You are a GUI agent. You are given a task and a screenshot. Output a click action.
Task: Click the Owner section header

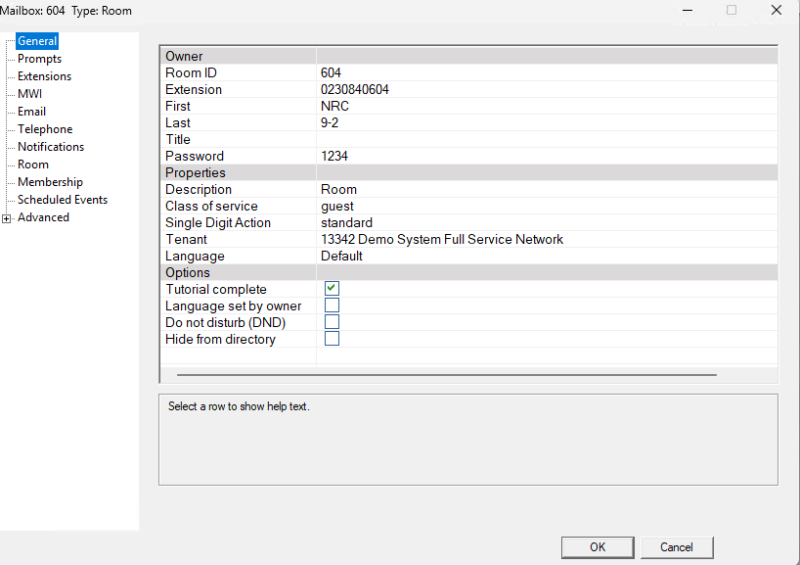pos(469,56)
